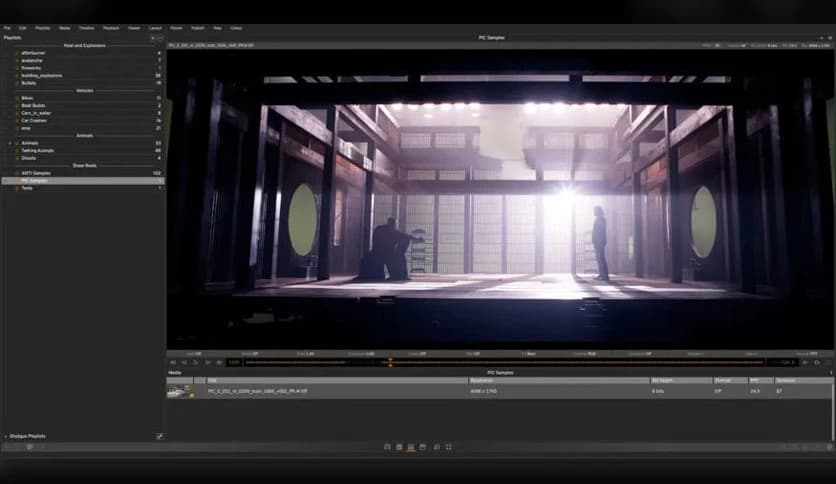The height and width of the screenshot is (484, 836).
Task: Sort by the Format column header
Action: [x=730, y=381]
